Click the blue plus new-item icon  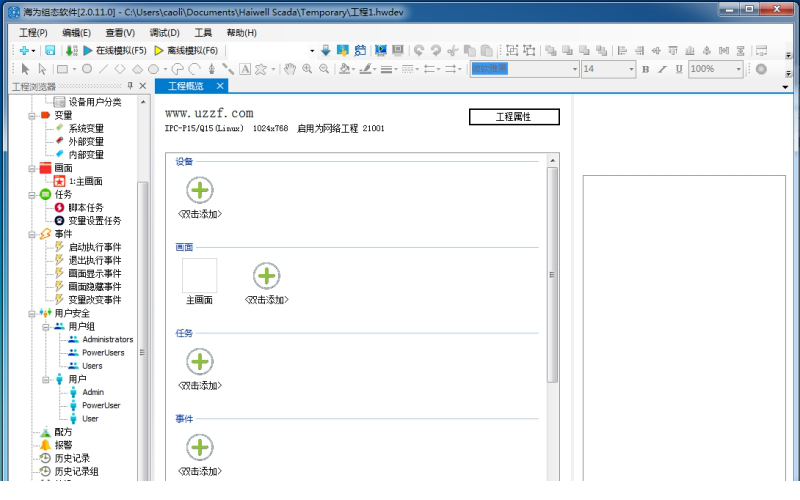tap(24, 51)
